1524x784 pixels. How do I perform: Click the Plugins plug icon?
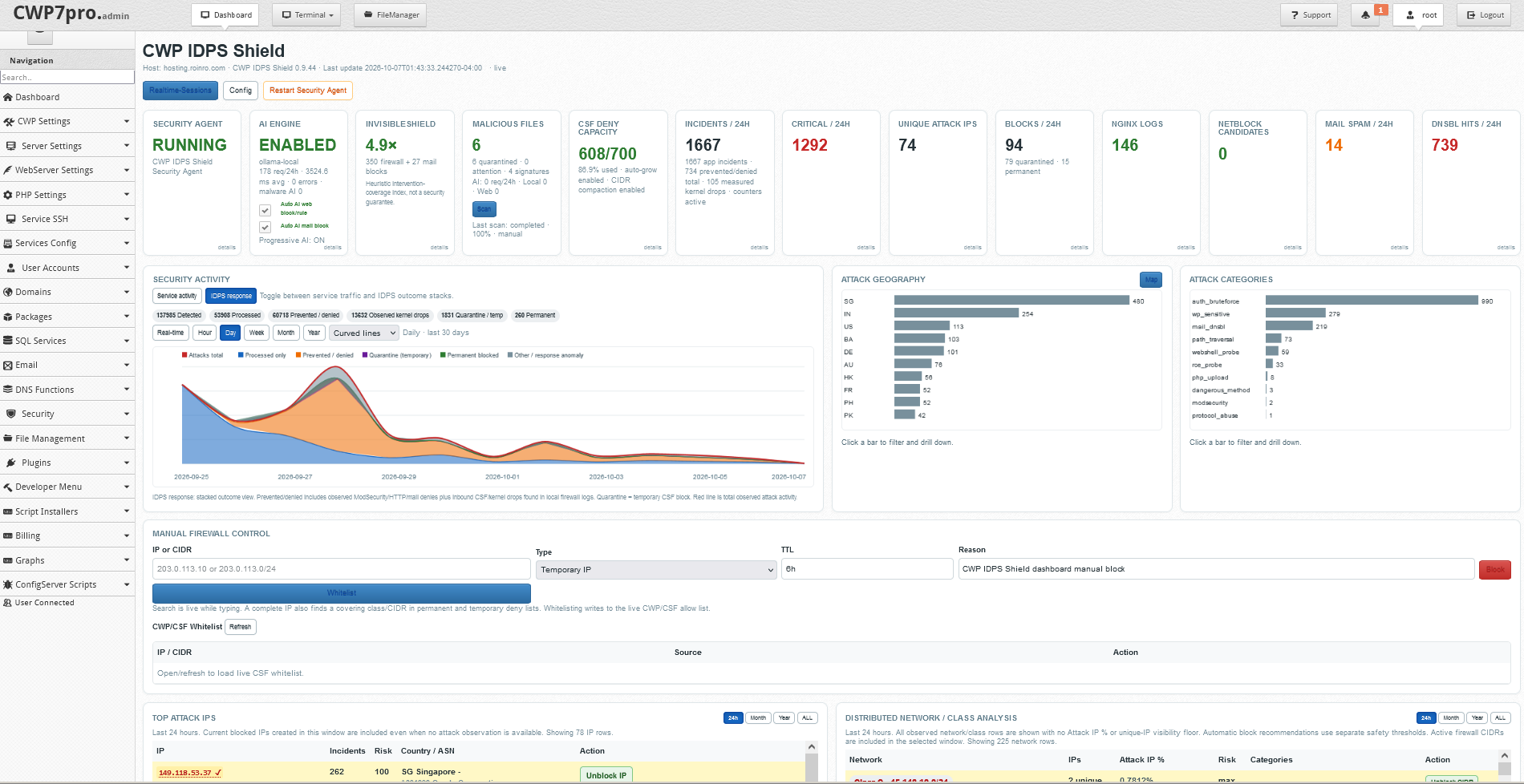click(11, 463)
